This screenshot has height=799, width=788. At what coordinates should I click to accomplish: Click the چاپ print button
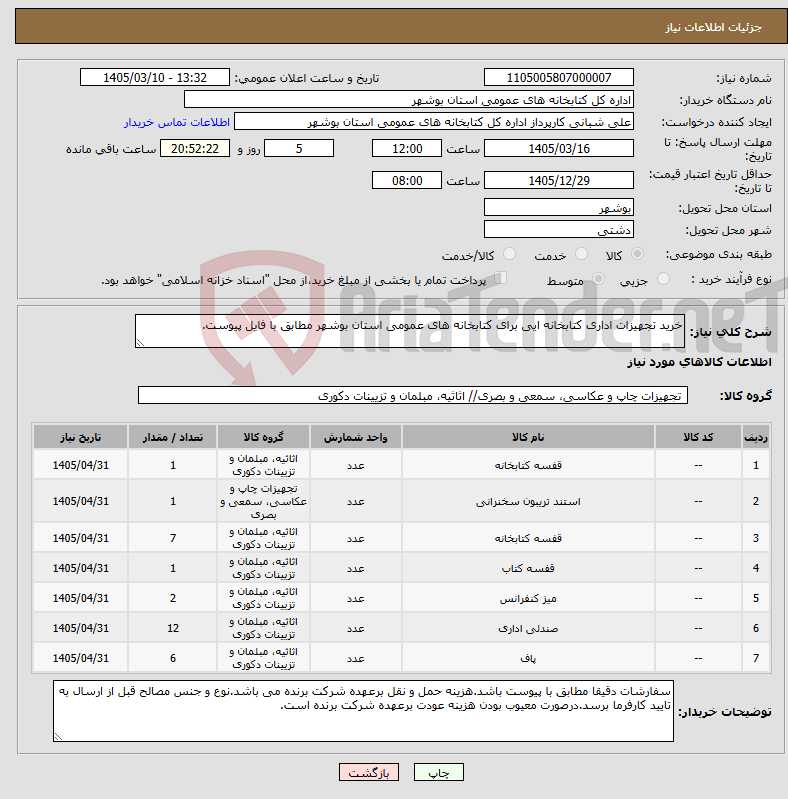[439, 773]
